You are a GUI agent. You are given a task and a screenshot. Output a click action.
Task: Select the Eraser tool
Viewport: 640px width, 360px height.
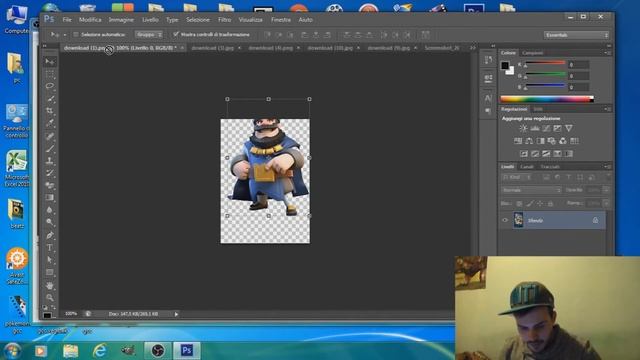(50, 185)
